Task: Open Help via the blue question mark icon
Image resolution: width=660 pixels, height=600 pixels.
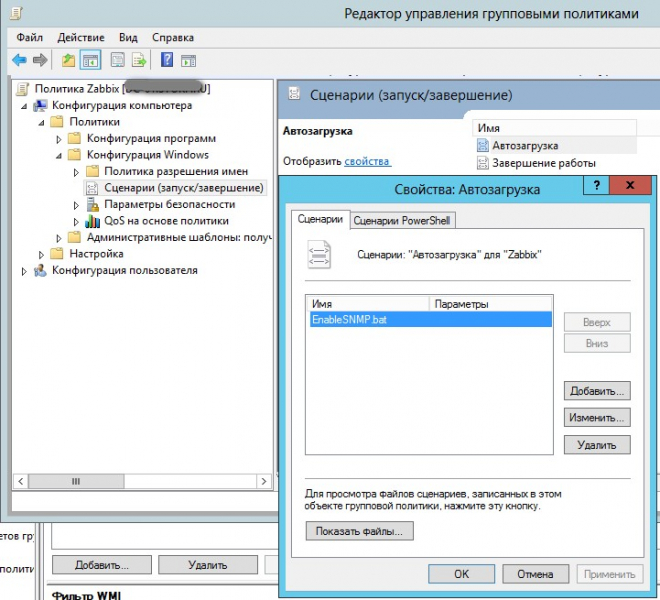Action: click(x=166, y=60)
